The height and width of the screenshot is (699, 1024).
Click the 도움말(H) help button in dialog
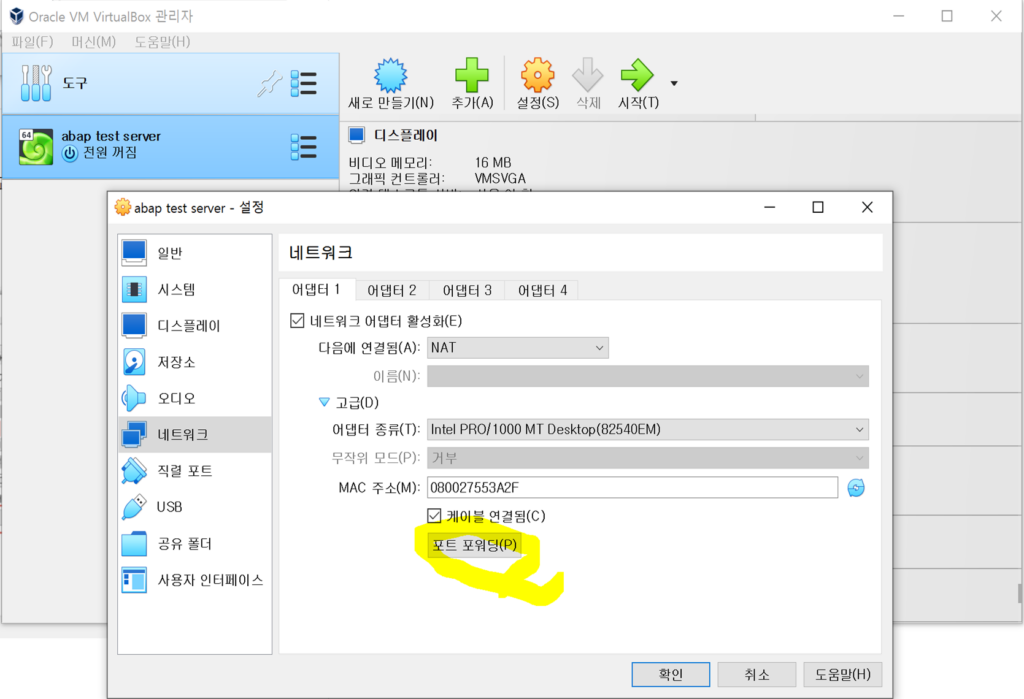[842, 674]
